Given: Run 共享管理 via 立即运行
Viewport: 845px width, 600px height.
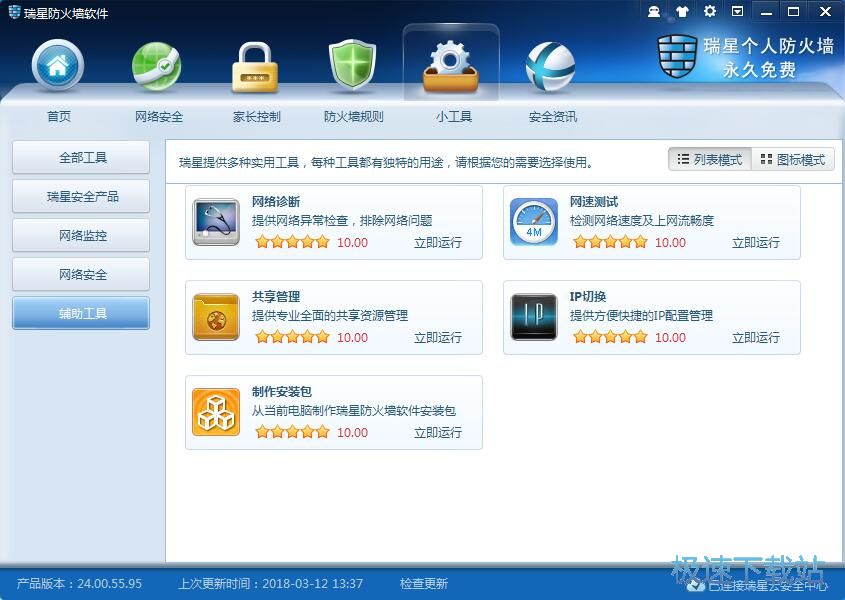Looking at the screenshot, I should [x=438, y=337].
